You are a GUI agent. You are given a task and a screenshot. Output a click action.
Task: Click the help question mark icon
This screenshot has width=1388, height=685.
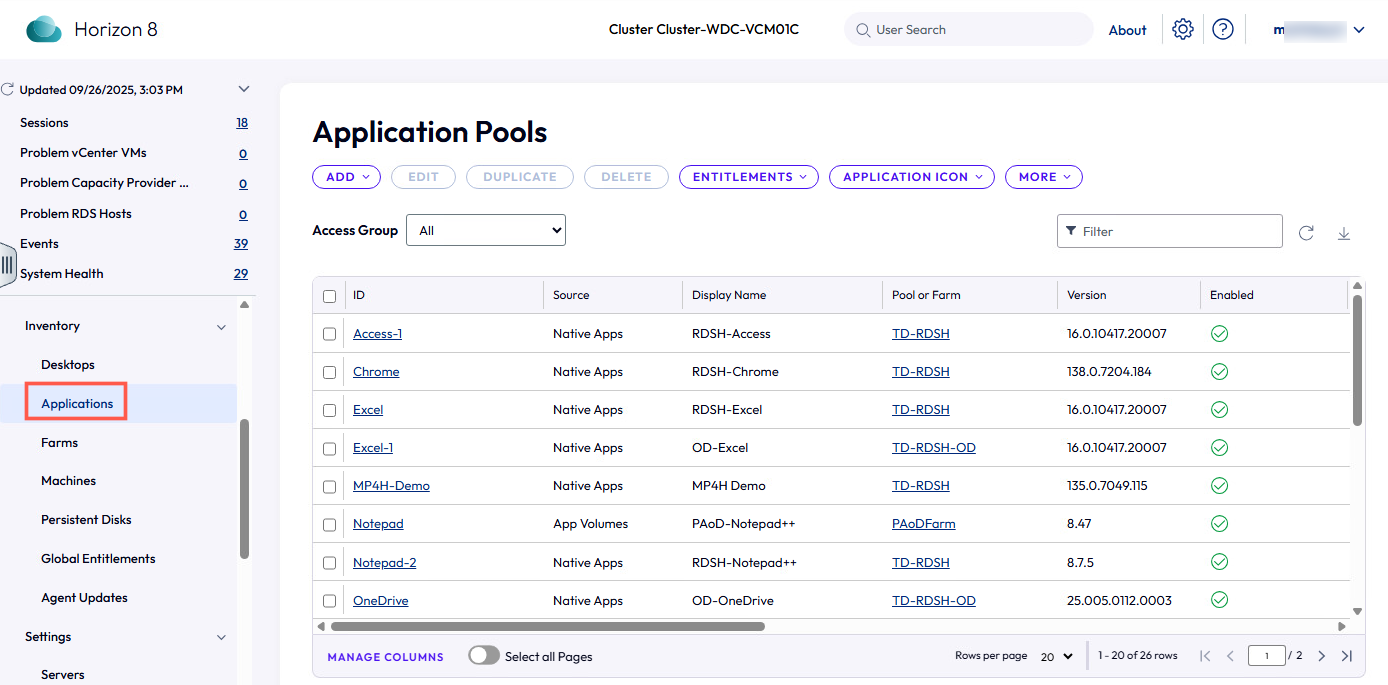1222,30
